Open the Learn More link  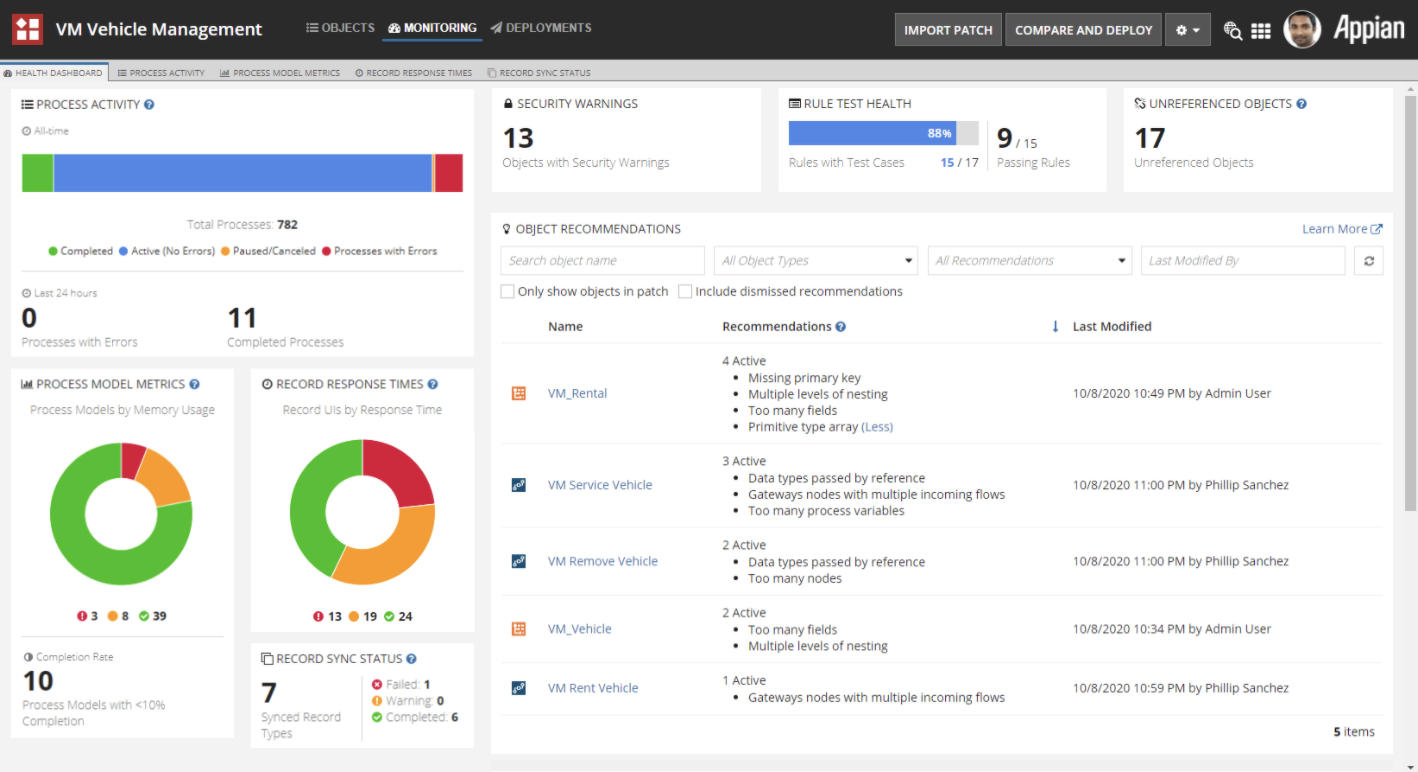click(1335, 228)
